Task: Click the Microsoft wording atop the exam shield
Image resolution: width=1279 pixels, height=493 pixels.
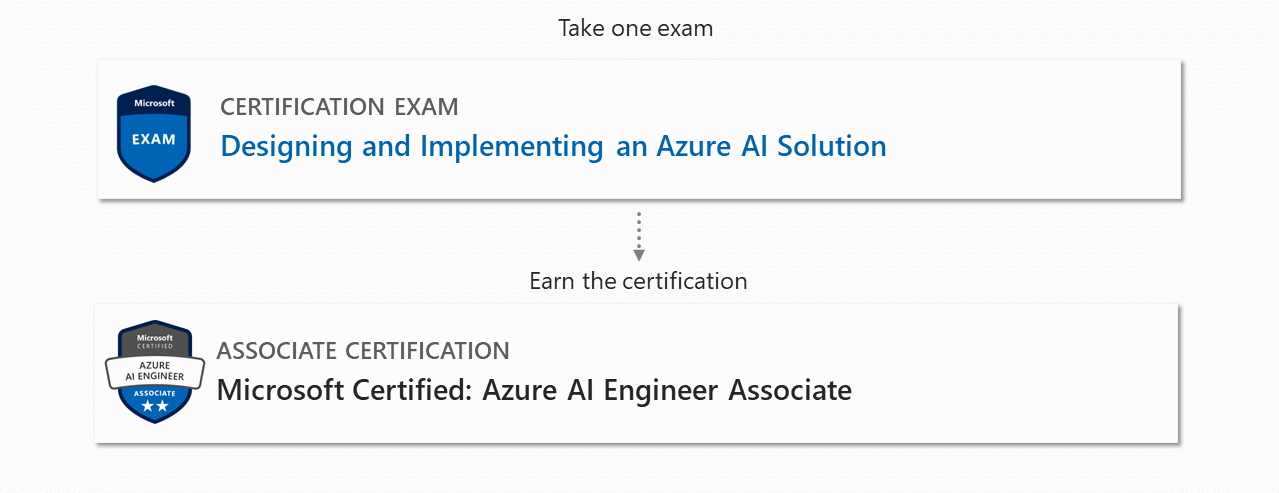Action: coord(154,103)
